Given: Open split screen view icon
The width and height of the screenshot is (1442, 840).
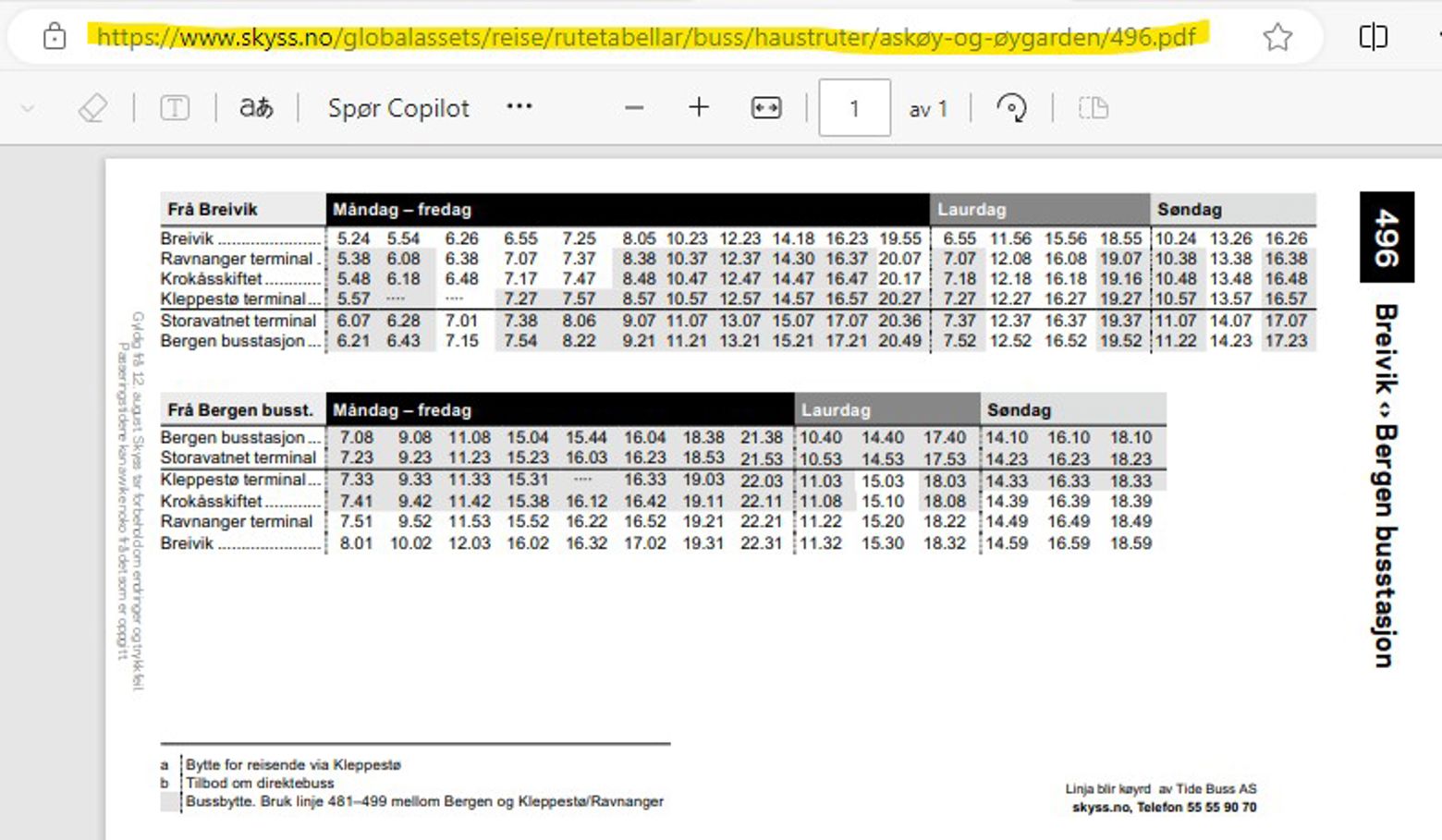Looking at the screenshot, I should 1373,37.
